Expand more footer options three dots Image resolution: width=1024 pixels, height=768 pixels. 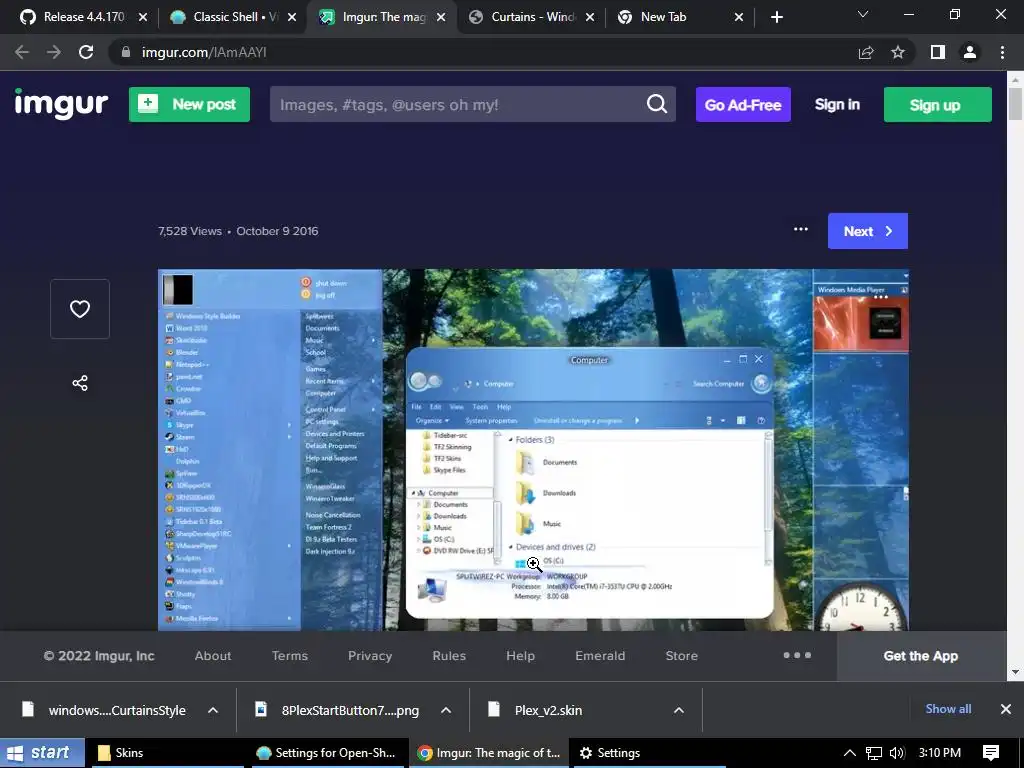tap(797, 655)
